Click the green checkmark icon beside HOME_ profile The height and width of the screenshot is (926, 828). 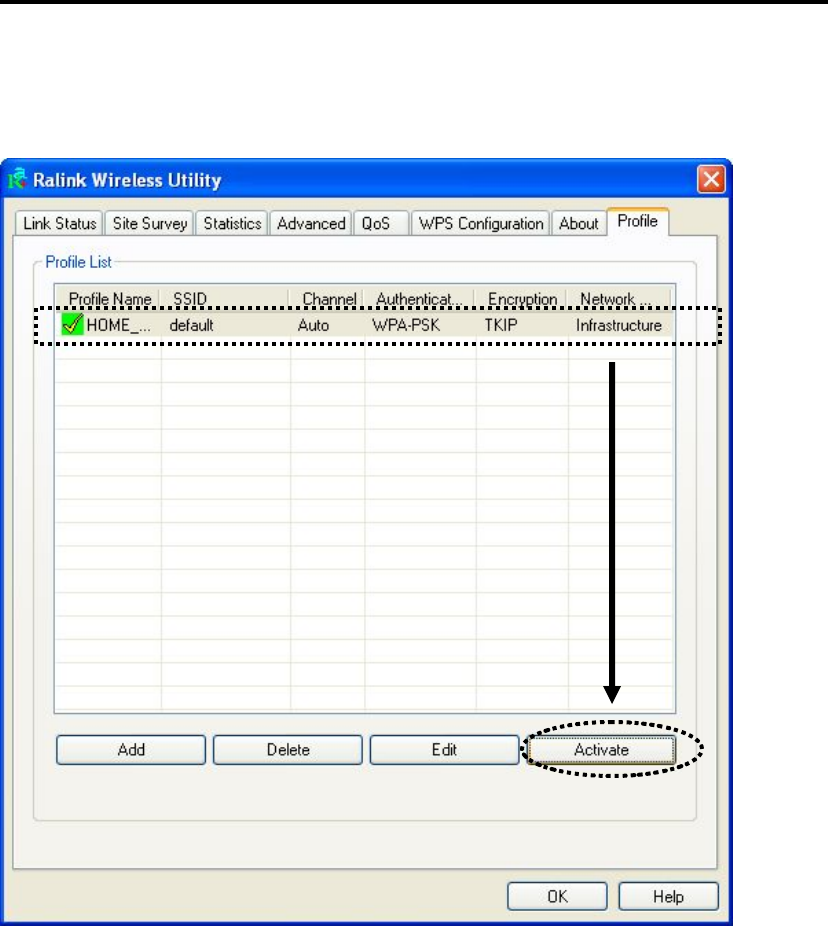(73, 324)
